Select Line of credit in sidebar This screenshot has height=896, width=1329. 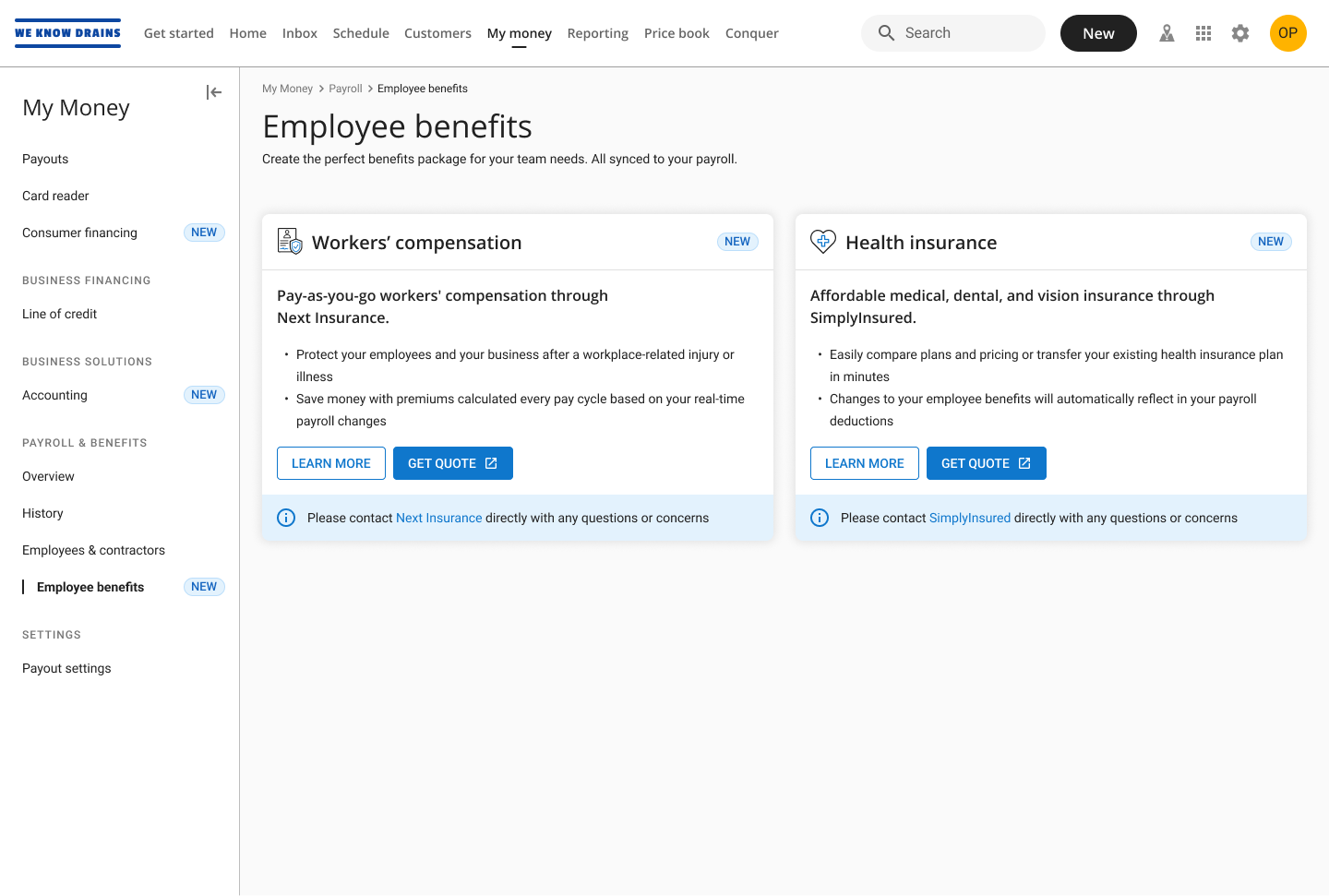[x=59, y=314]
